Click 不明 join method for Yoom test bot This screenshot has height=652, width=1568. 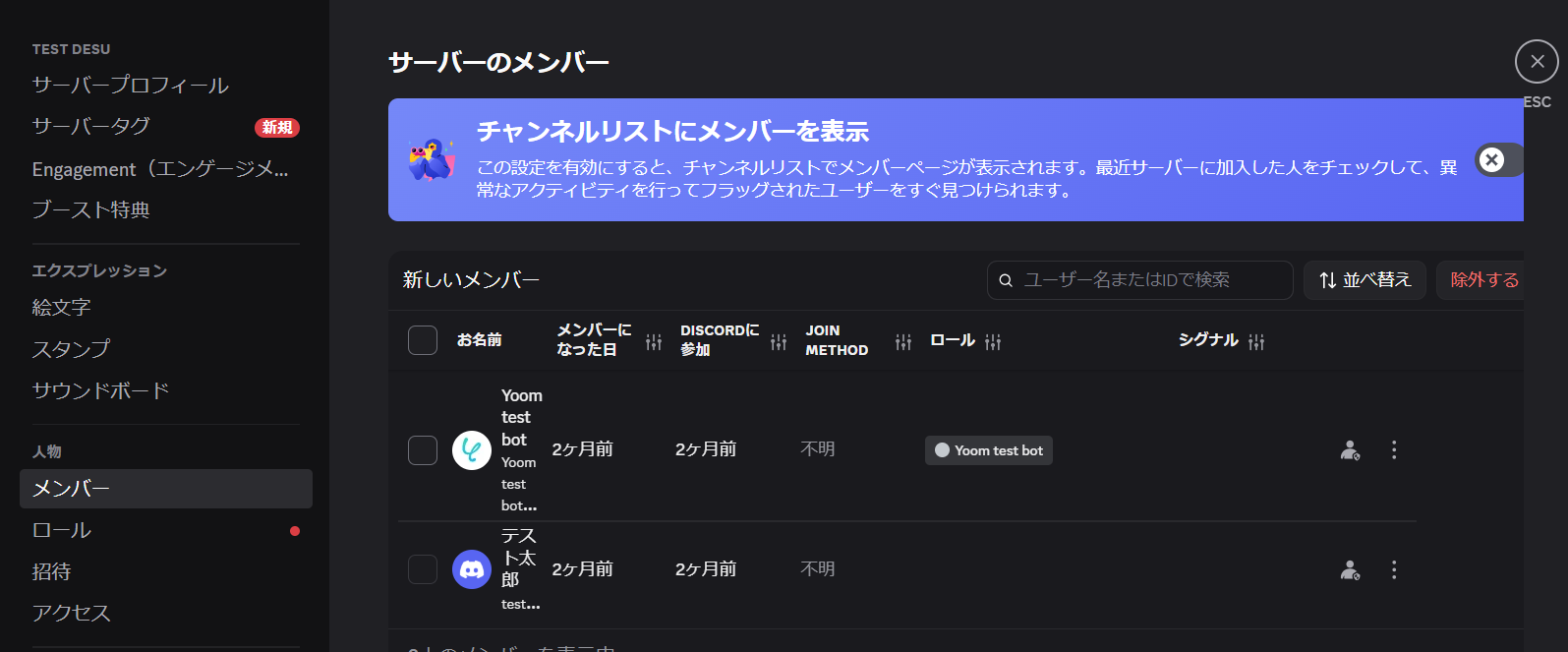(817, 449)
